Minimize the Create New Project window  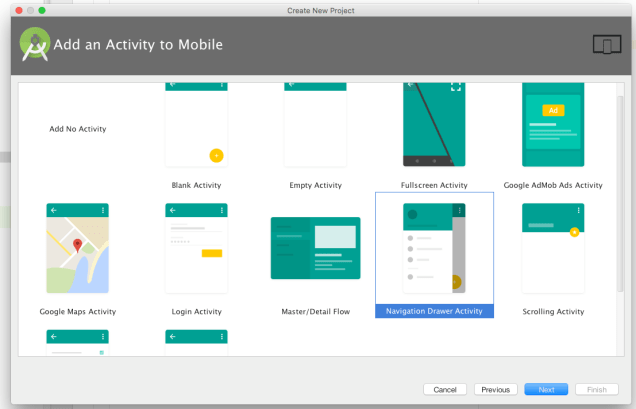point(30,10)
